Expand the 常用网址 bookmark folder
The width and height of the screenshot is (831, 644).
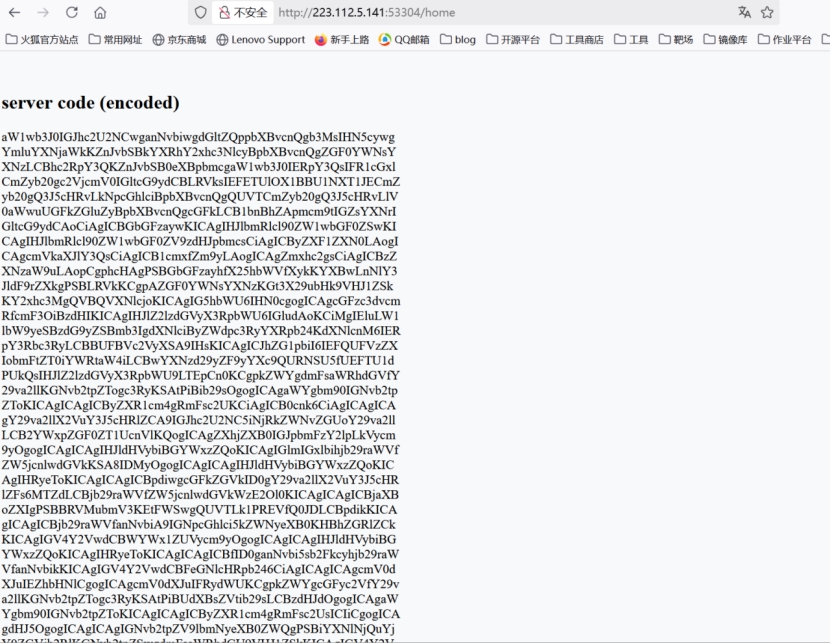point(116,40)
